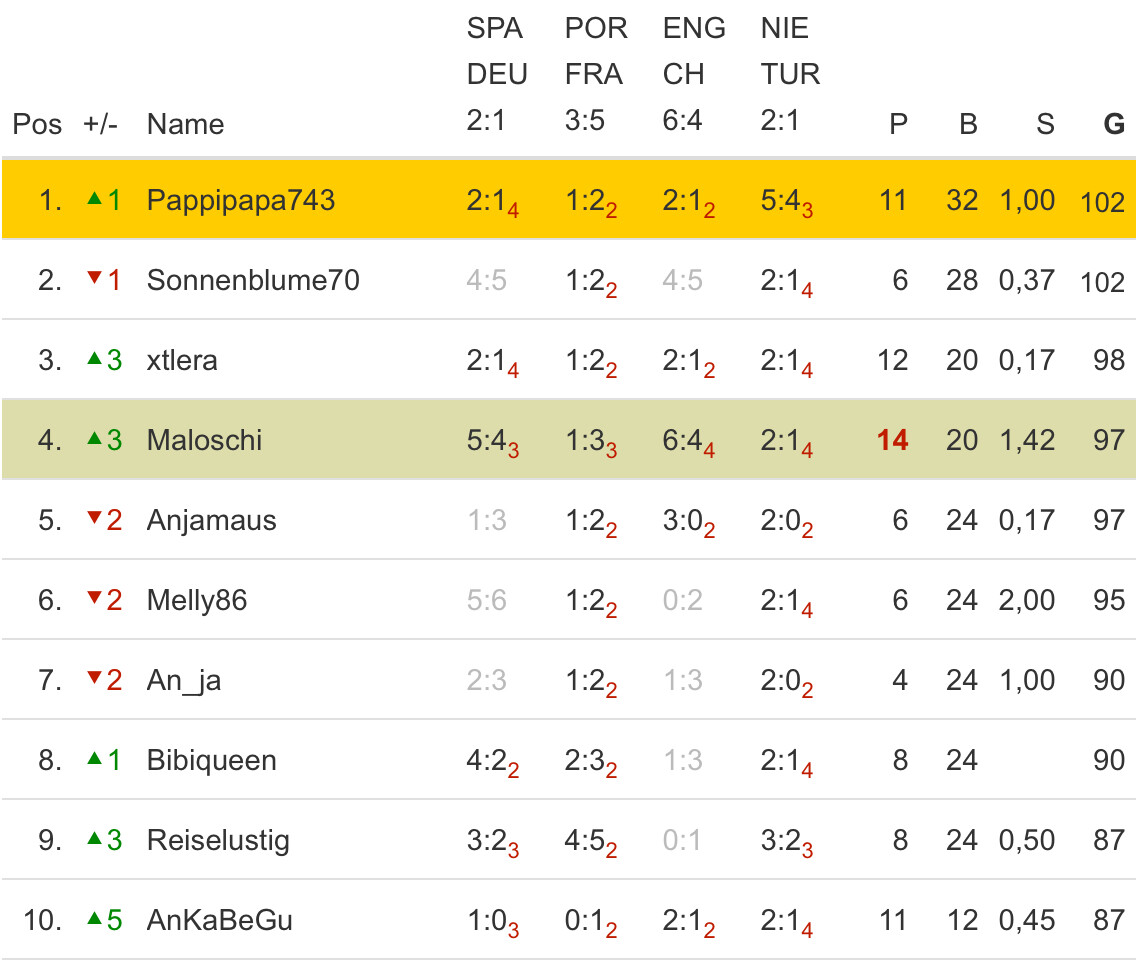Click Maloschi's red 14 points value

(892, 440)
